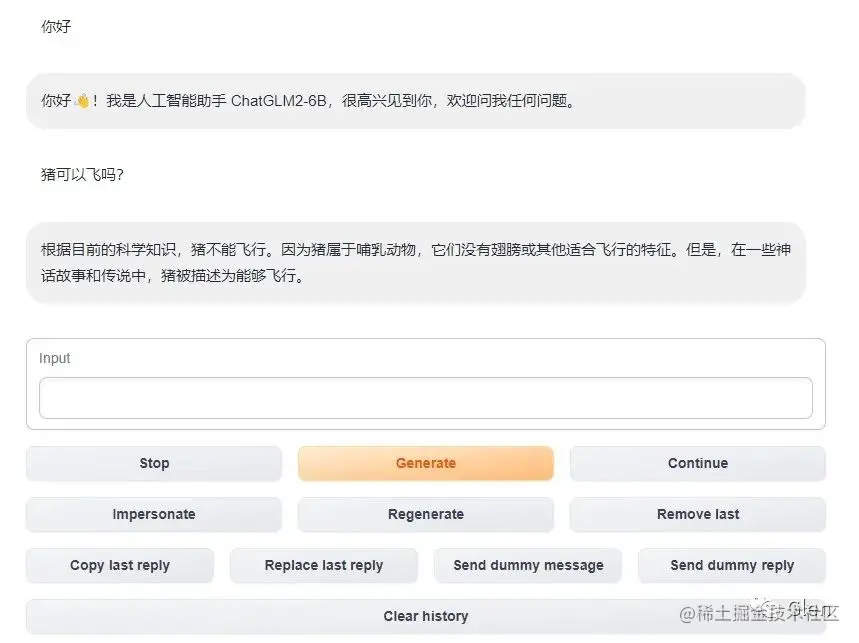Click Clear history to wipe the chat
The height and width of the screenshot is (643, 859).
(x=425, y=616)
